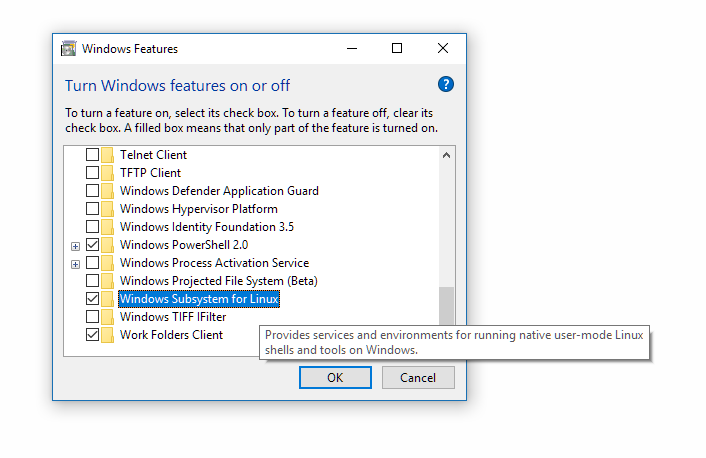Click folder icon beside Windows PowerShell 2.0
The height and width of the screenshot is (458, 706).
point(107,245)
